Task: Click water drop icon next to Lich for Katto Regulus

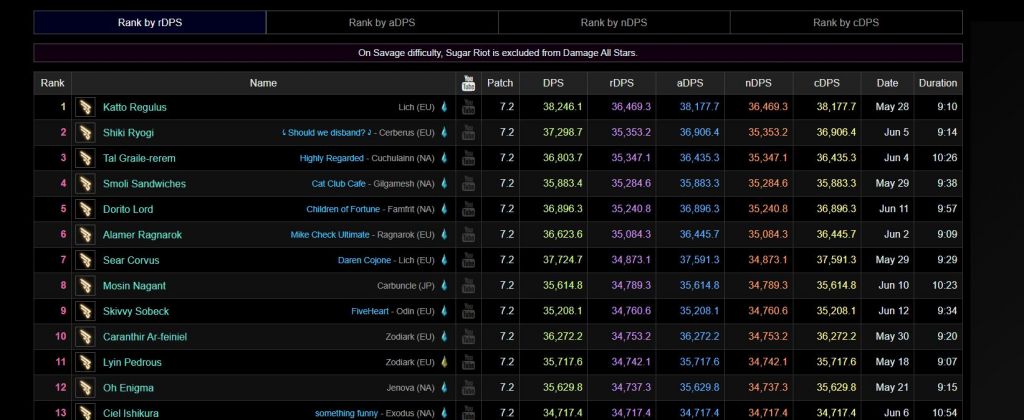Action: click(444, 107)
